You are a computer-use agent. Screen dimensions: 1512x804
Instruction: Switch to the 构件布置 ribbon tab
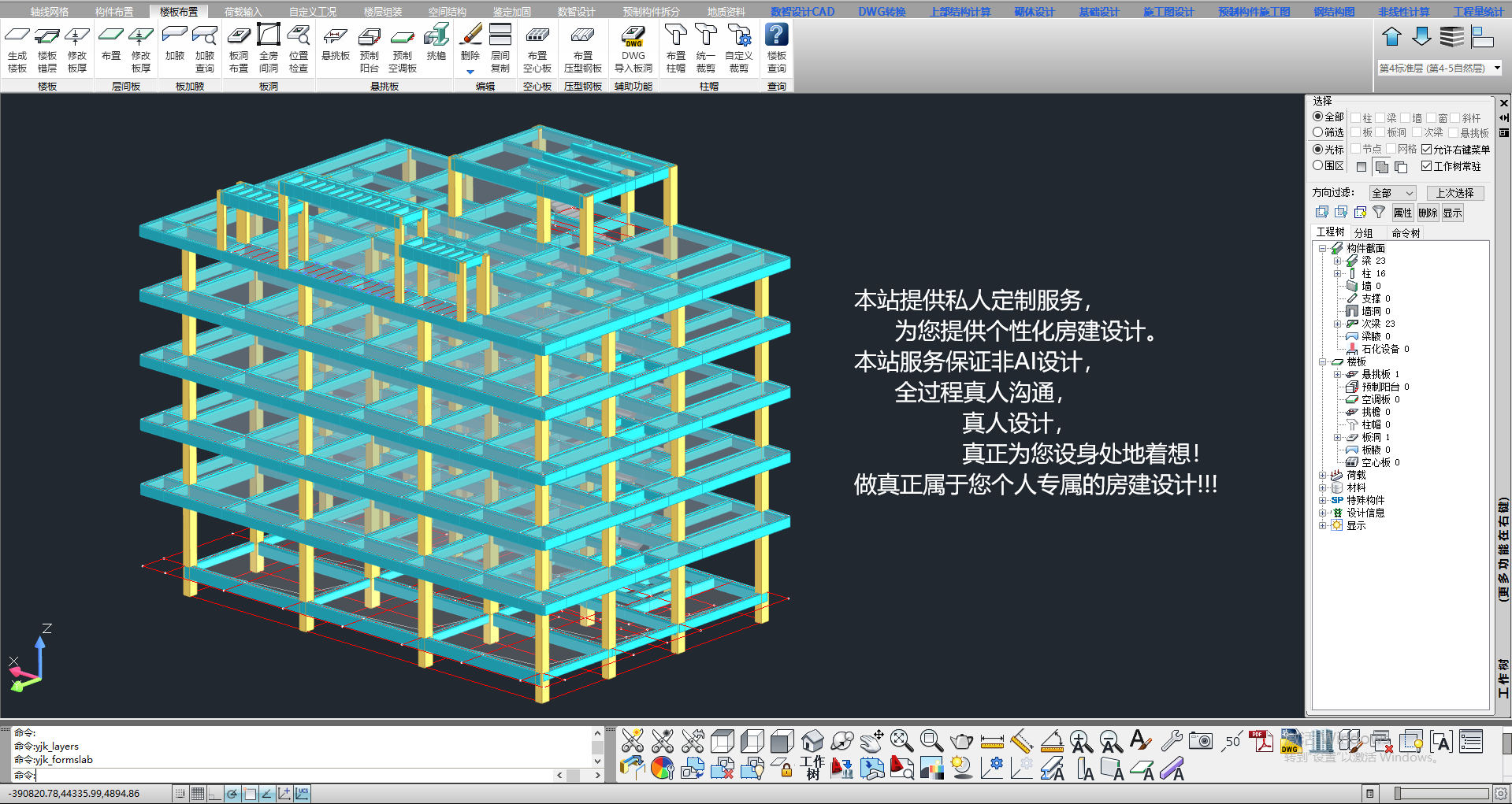[x=114, y=12]
